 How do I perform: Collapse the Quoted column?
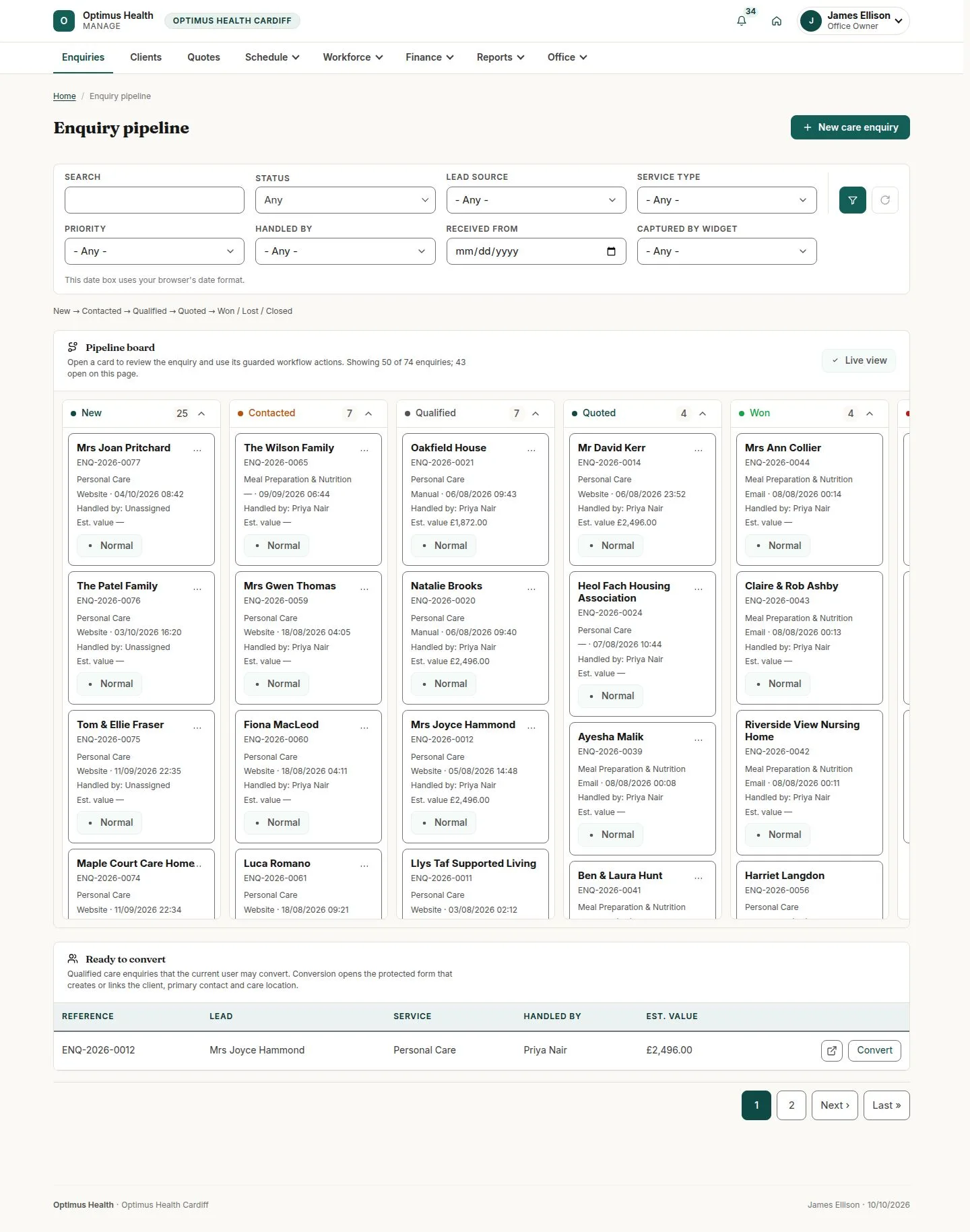703,414
